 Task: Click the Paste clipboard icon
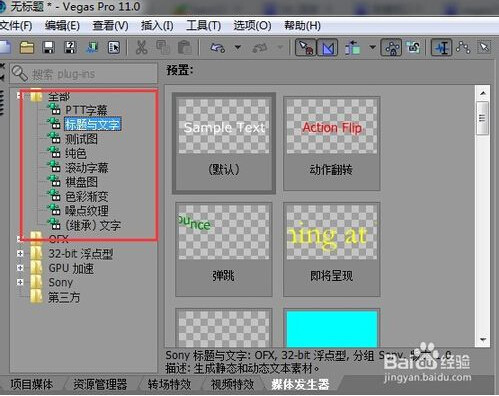point(184,48)
